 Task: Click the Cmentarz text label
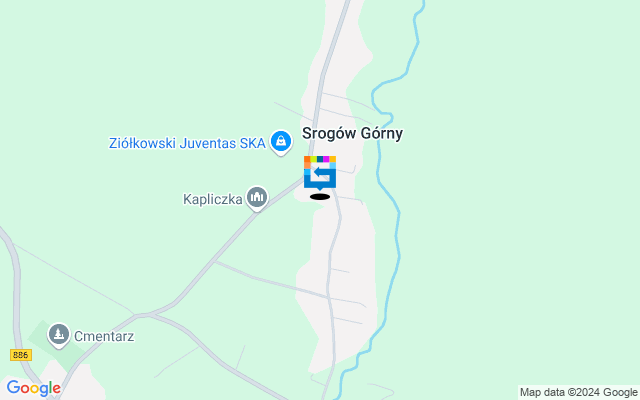coord(104,336)
